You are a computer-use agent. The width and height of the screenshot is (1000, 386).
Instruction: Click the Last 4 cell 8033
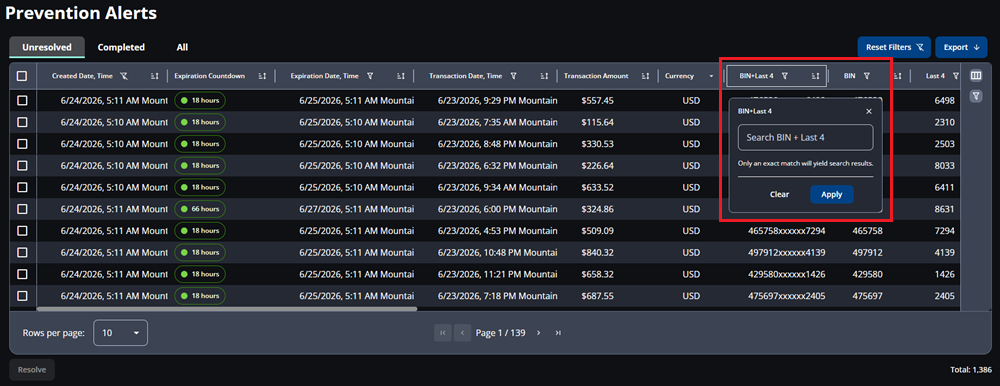[x=944, y=165]
